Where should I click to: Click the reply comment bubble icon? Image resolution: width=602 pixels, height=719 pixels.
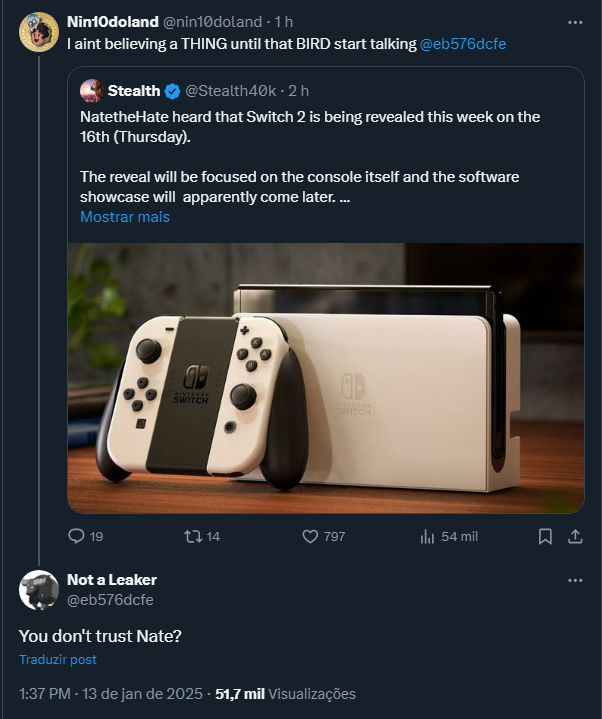pyautogui.click(x=76, y=536)
